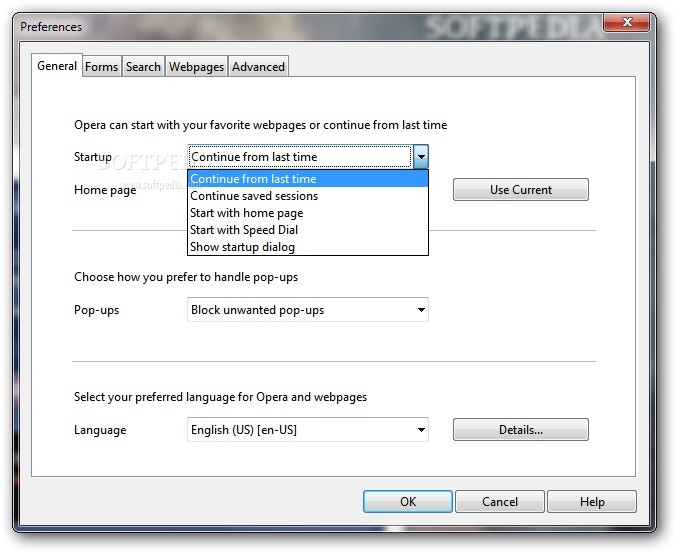
Task: Select 'Show startup dialog' option
Action: [308, 246]
